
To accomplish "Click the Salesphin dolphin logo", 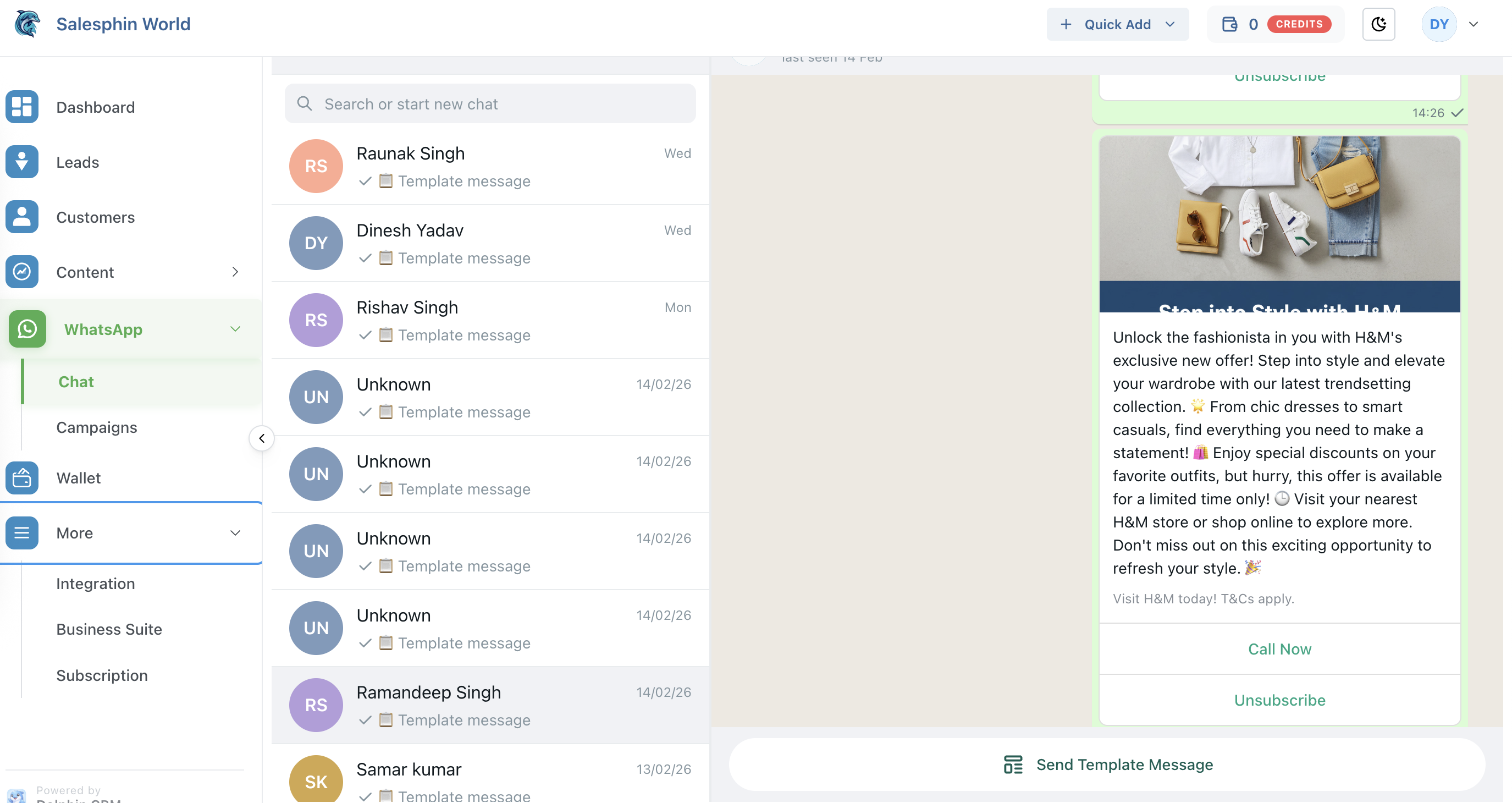I will click(25, 24).
